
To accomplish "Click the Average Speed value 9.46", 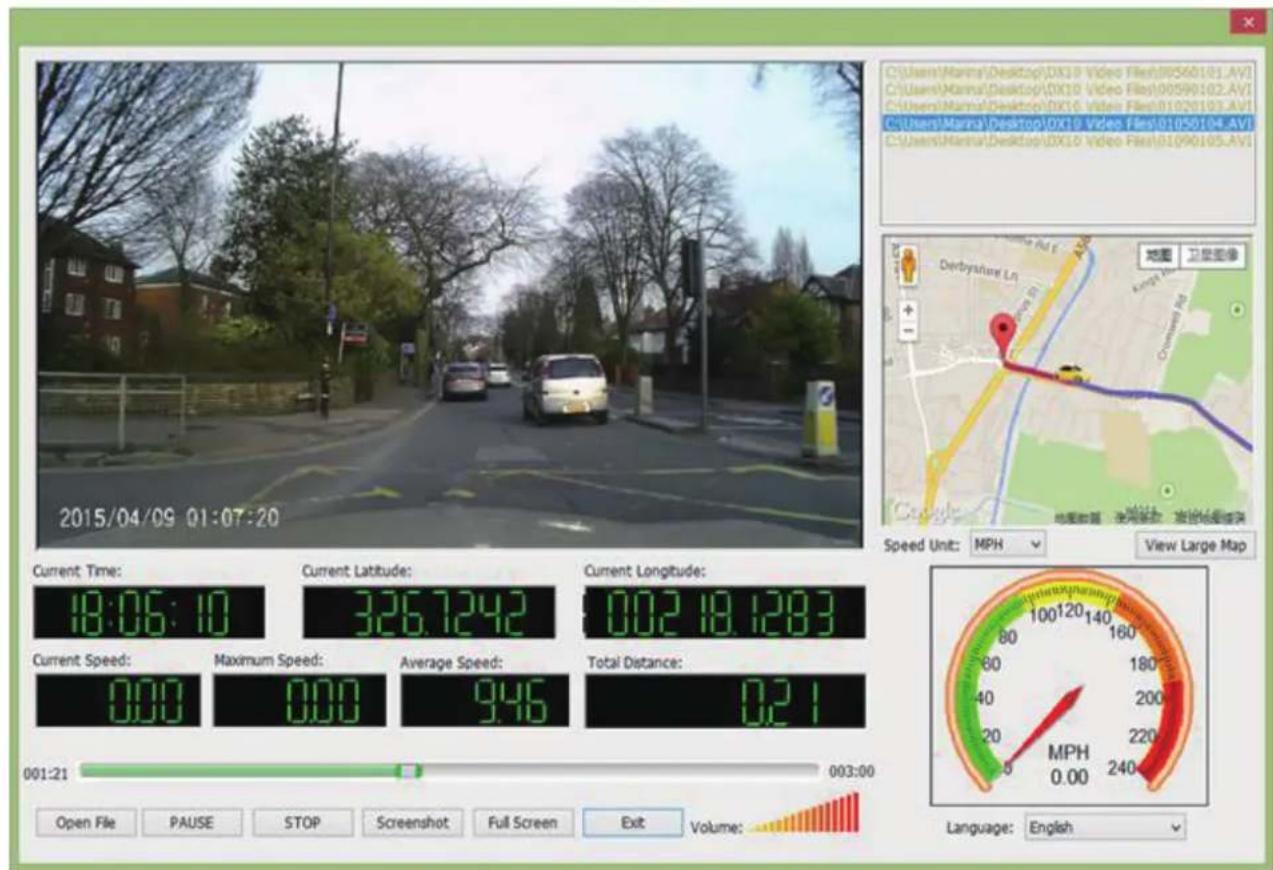I will point(485,701).
